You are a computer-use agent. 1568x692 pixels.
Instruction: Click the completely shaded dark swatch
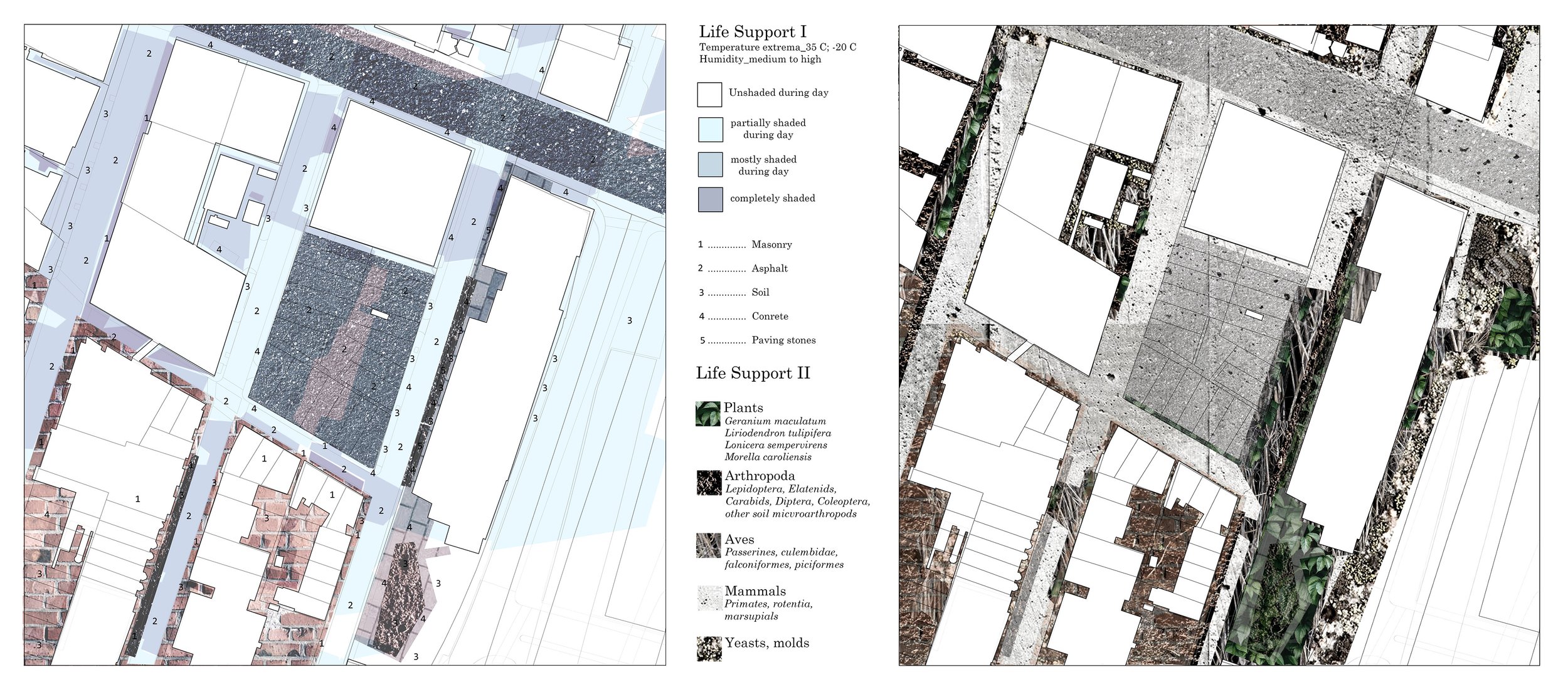(710, 199)
